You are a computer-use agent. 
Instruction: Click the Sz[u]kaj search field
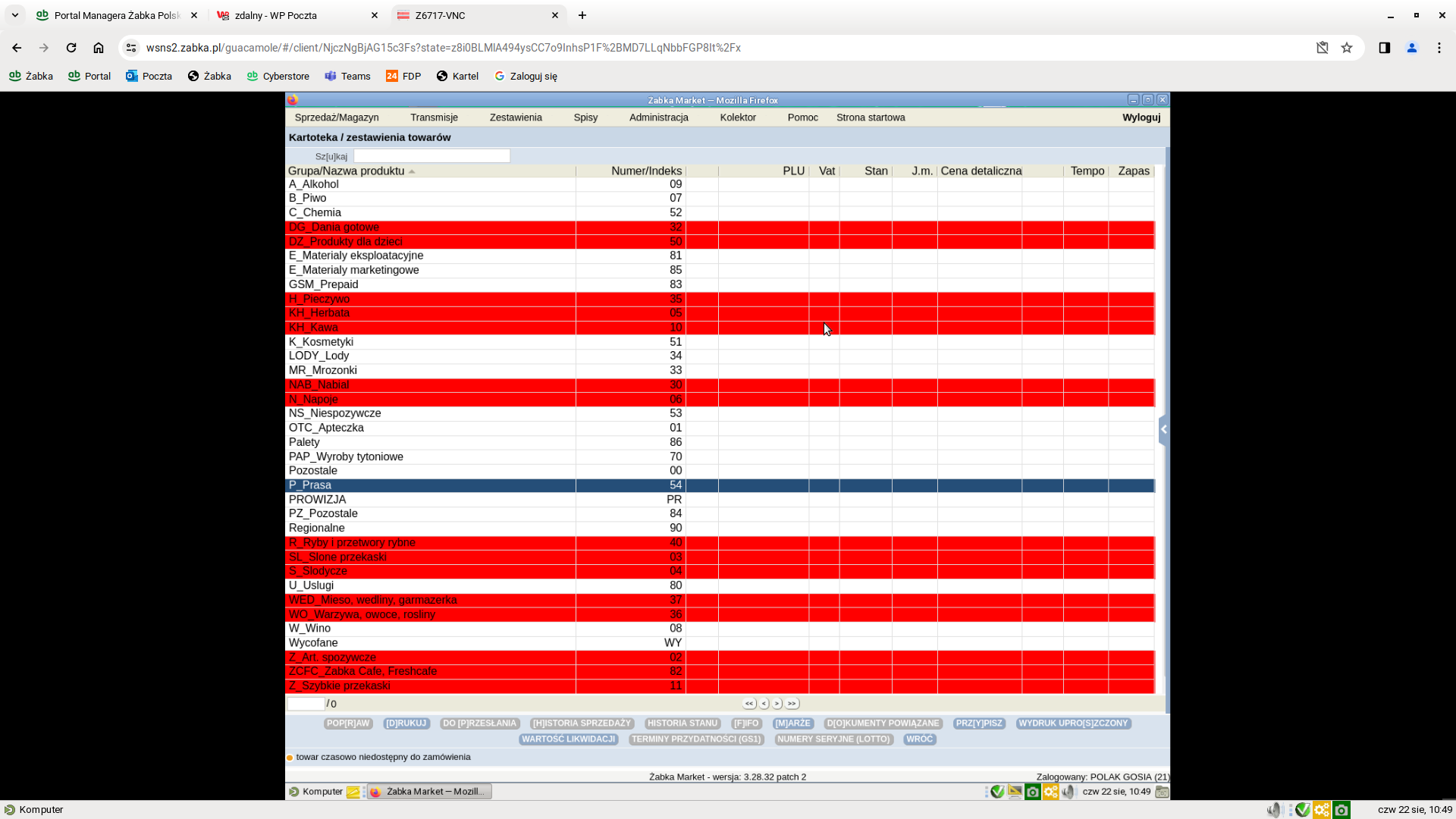point(431,156)
